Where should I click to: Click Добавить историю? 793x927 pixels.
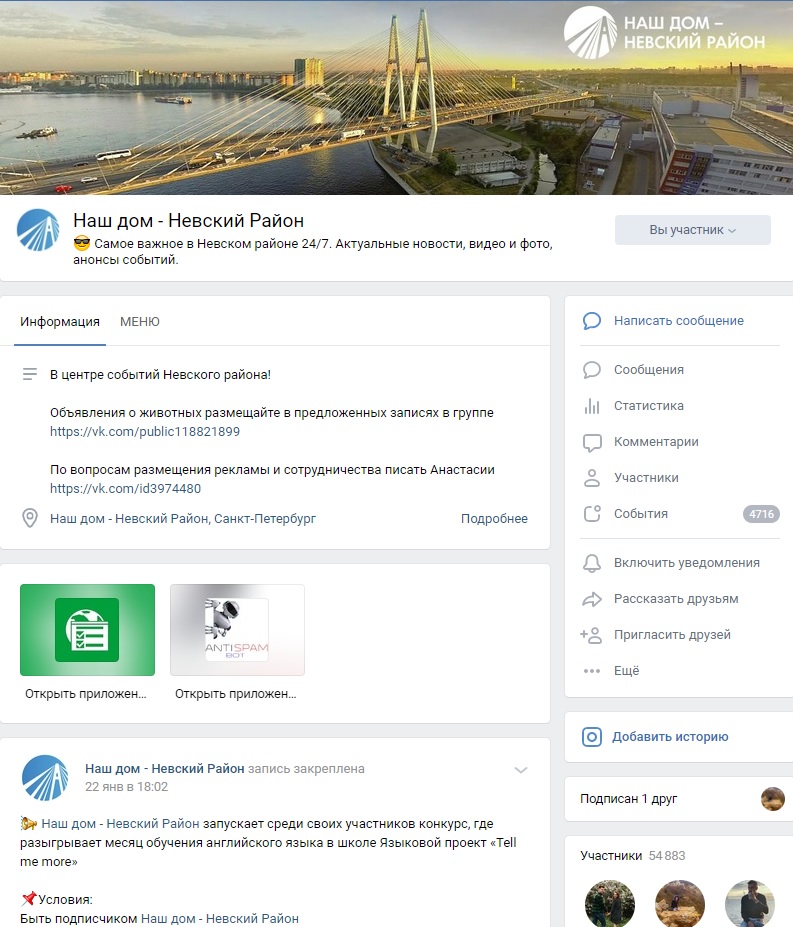[x=670, y=737]
